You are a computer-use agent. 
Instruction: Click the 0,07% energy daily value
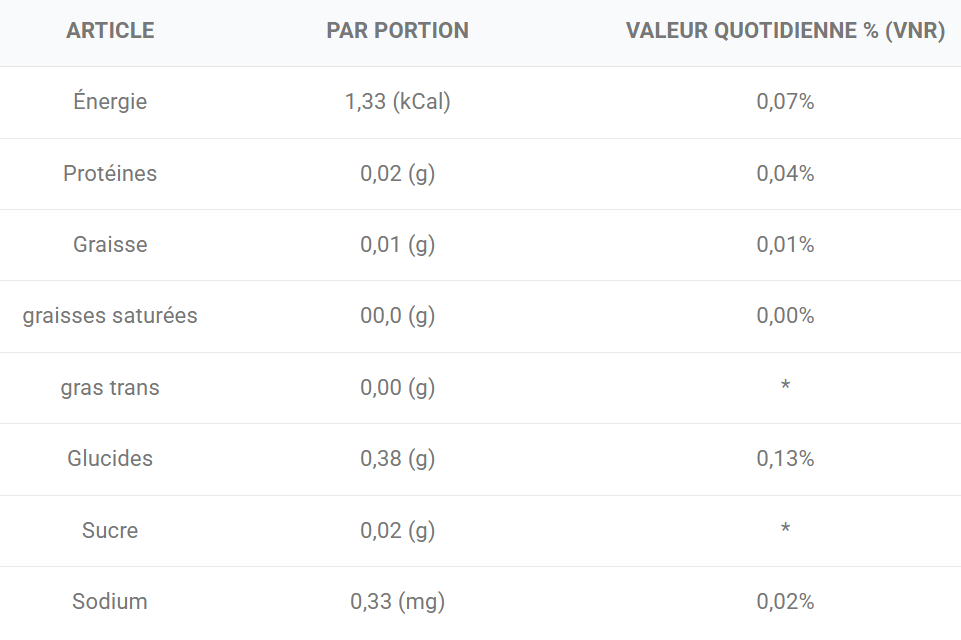(x=785, y=101)
